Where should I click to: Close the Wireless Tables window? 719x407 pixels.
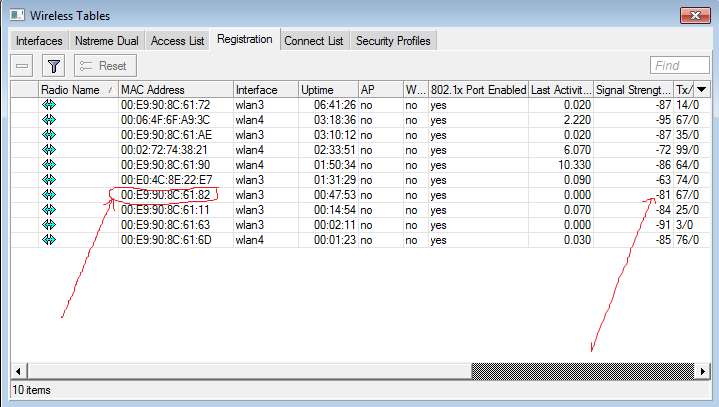[695, 16]
